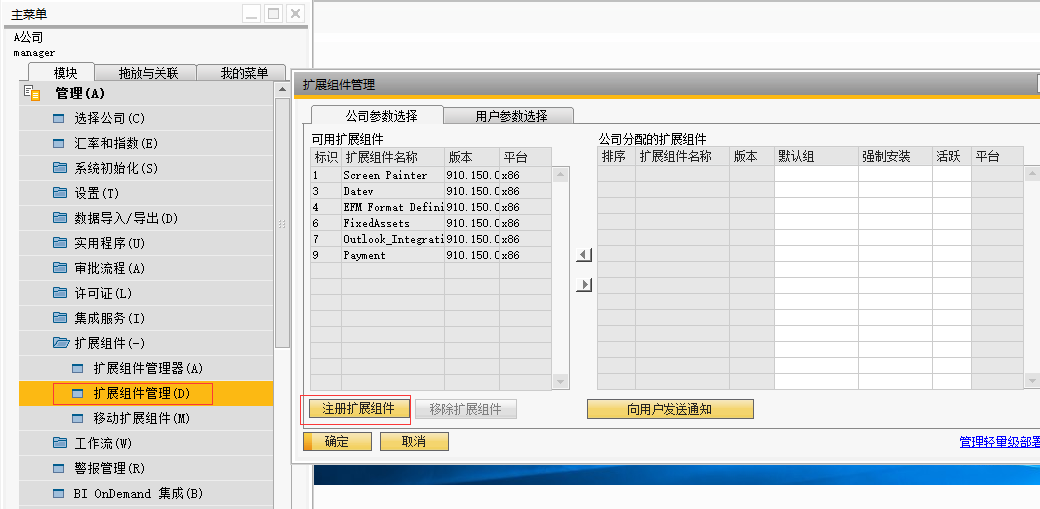Open 汇率和指数(E) menu entry

tap(146, 143)
